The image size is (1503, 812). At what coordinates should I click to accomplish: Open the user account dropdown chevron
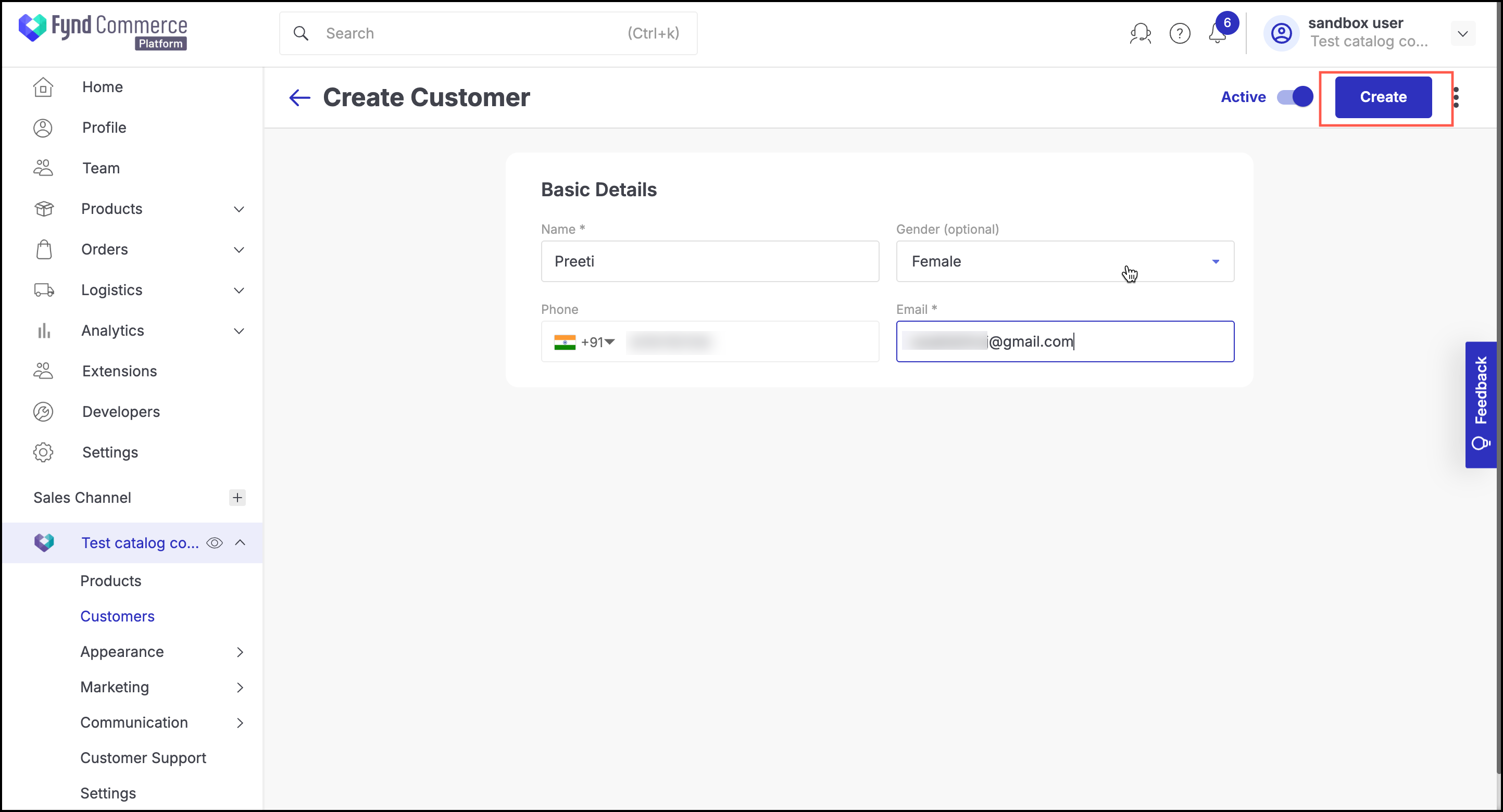pyautogui.click(x=1462, y=33)
